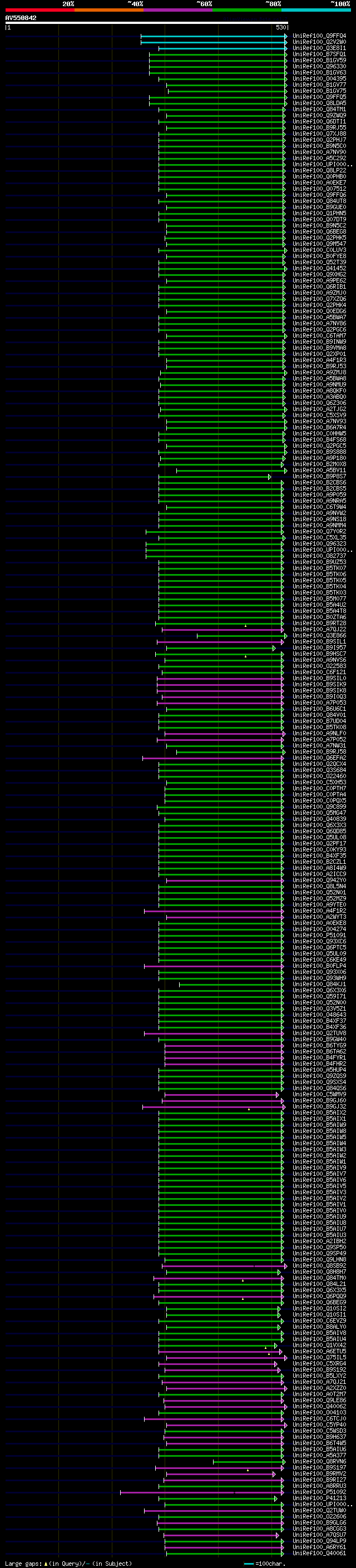Select the UniRef100_Q84TM1 label
The image size is (356, 1568).
click(319, 110)
